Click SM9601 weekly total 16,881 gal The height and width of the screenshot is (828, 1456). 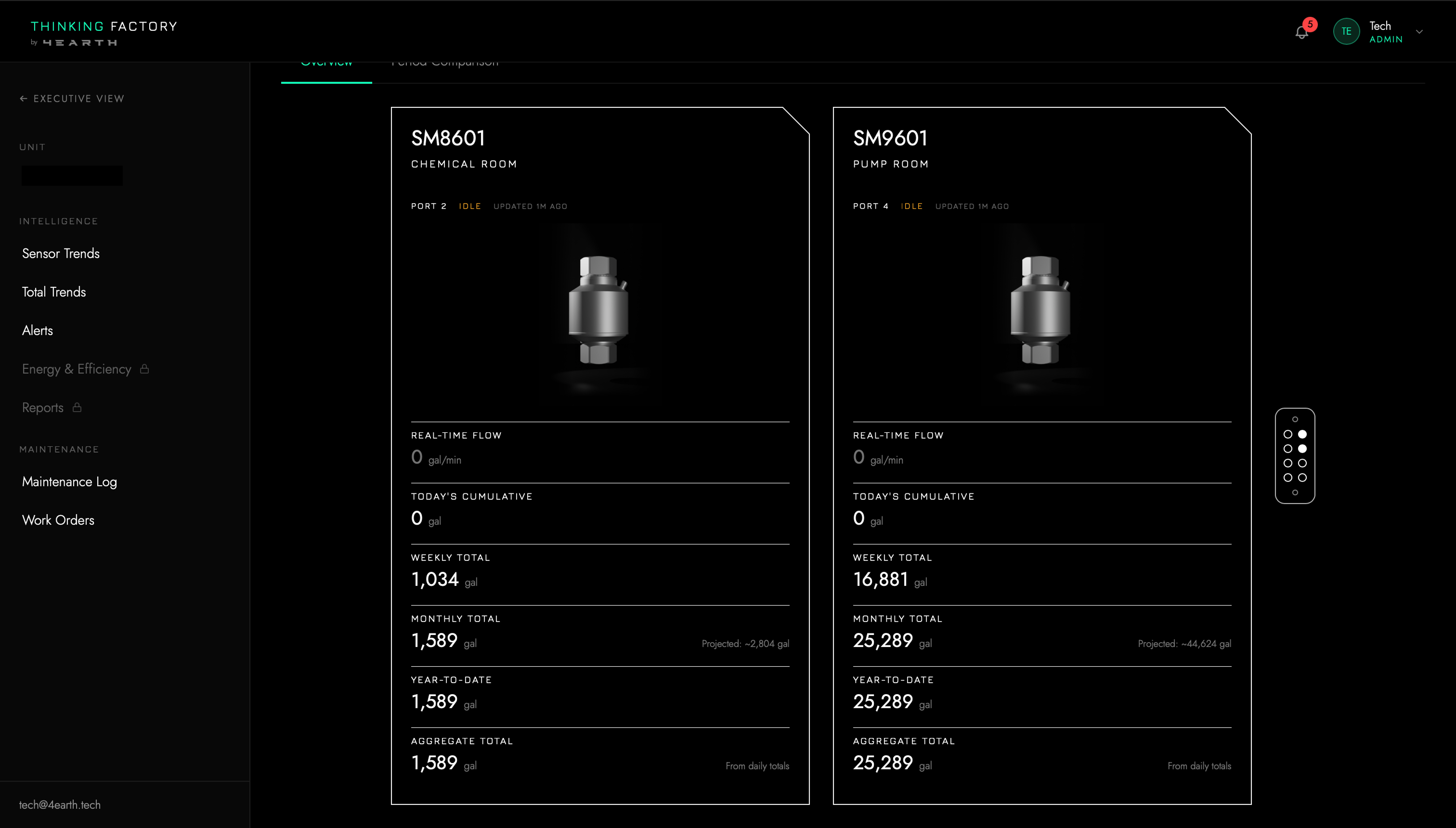890,580
